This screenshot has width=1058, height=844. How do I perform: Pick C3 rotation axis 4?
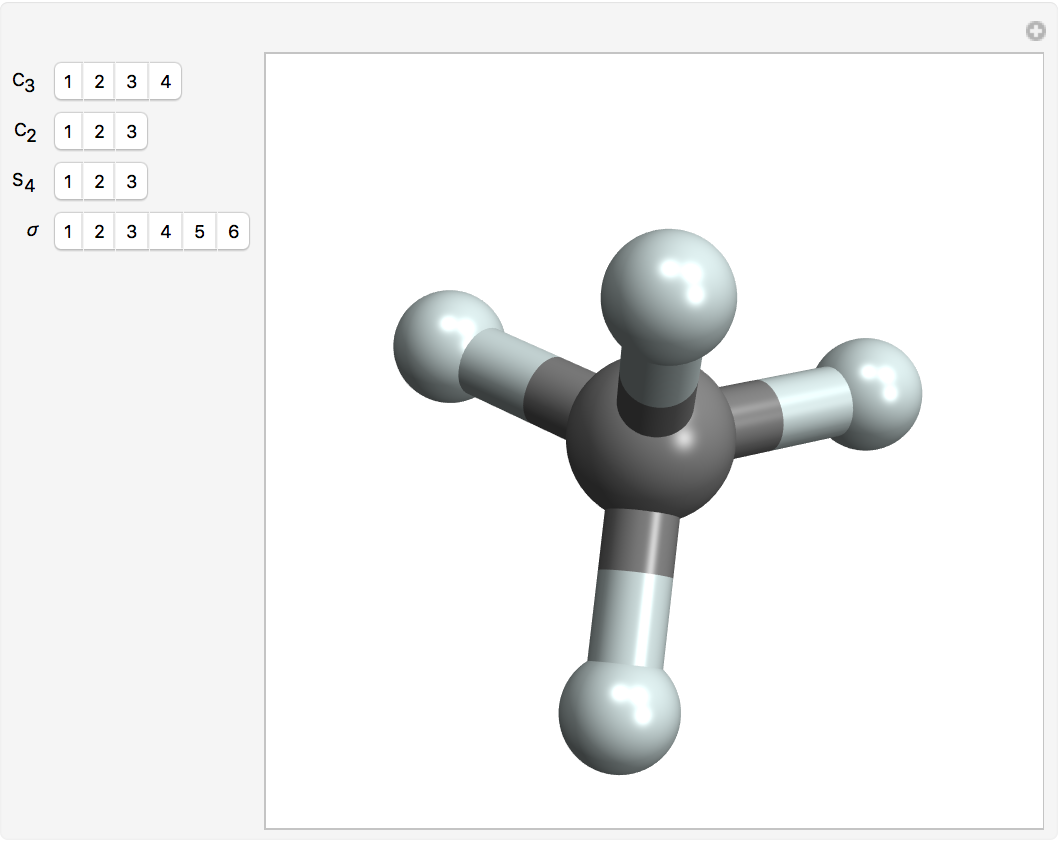tap(165, 82)
